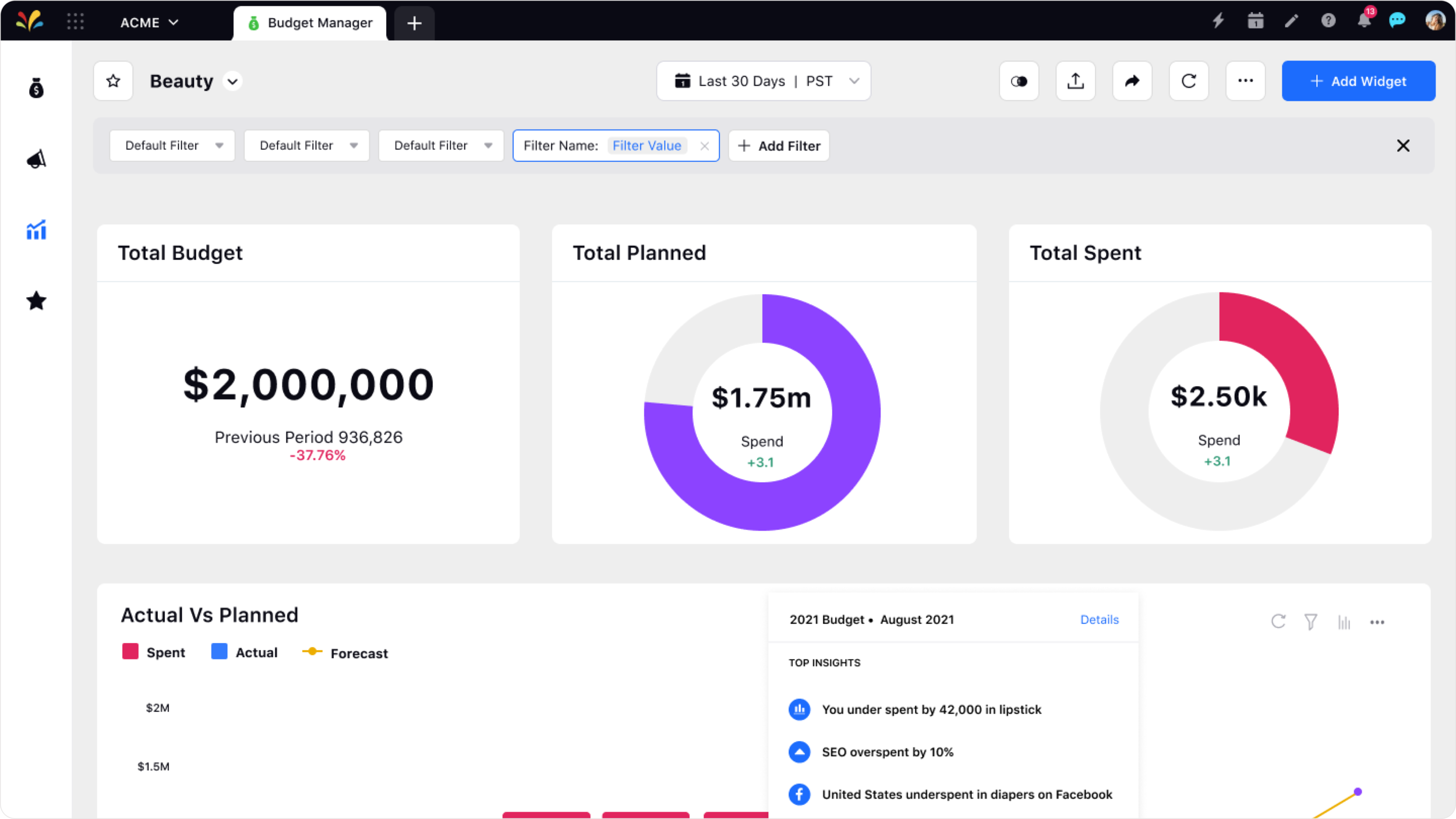This screenshot has width=1456, height=819.
Task: Click the lipstick underspend insight
Action: (x=931, y=709)
